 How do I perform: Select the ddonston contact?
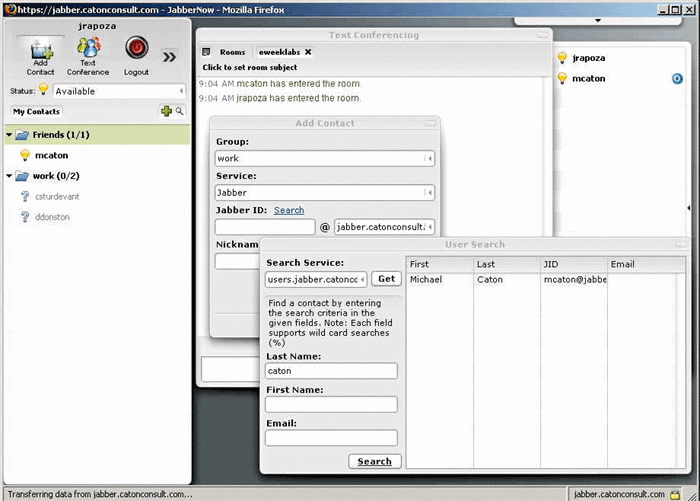pyautogui.click(x=52, y=217)
